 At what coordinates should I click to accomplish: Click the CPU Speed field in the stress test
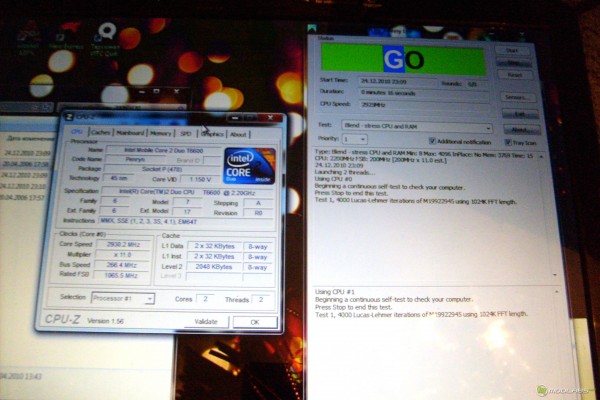(424, 104)
